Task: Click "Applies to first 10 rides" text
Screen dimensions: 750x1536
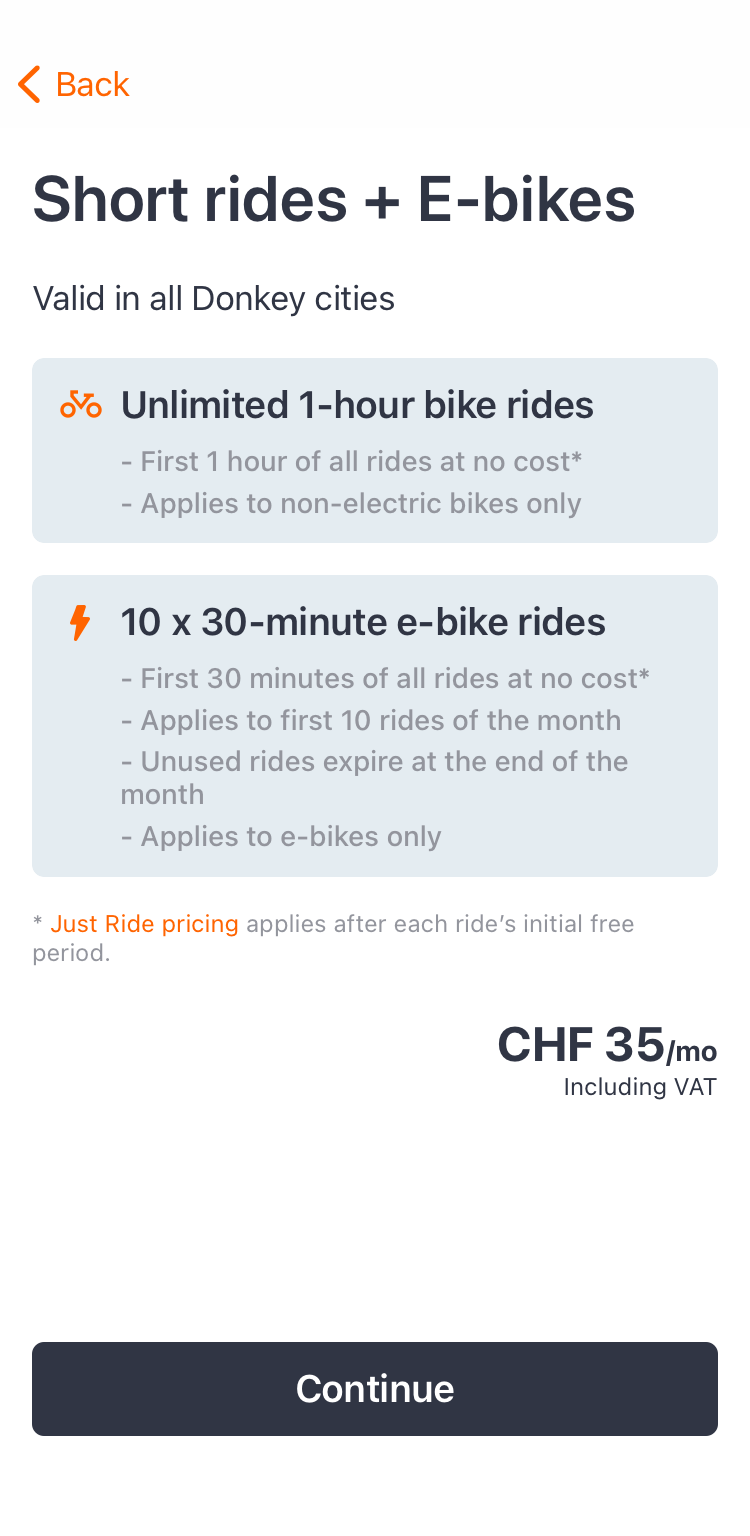Action: coord(371,720)
